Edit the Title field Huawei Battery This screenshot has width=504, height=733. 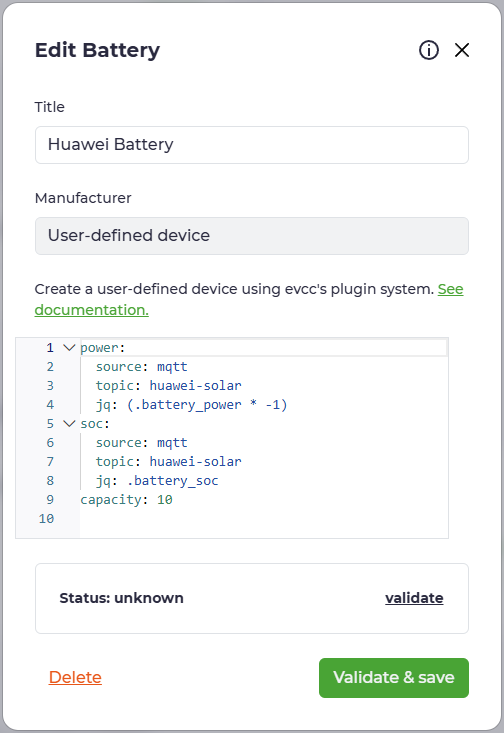252,145
